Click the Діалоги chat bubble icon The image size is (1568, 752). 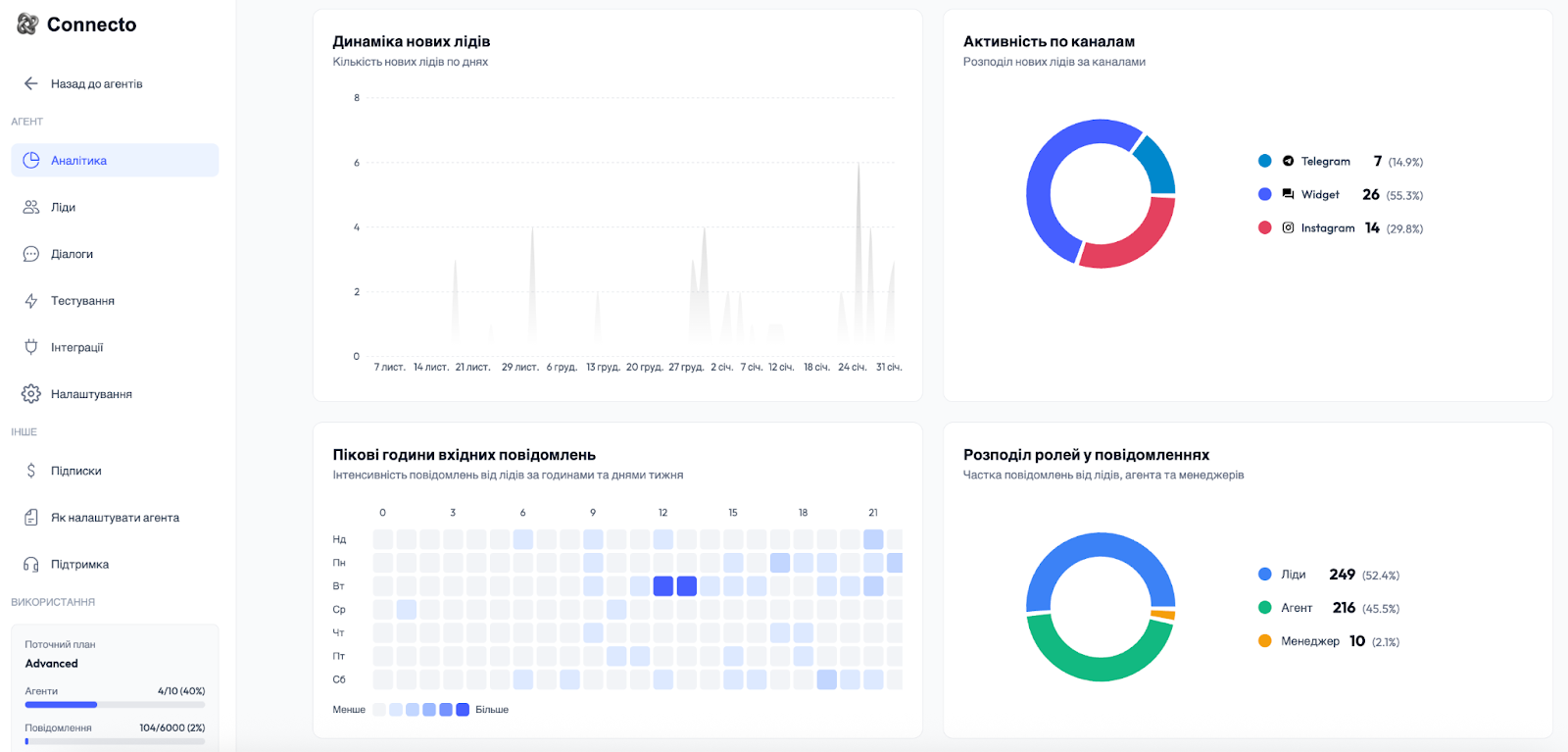(31, 254)
